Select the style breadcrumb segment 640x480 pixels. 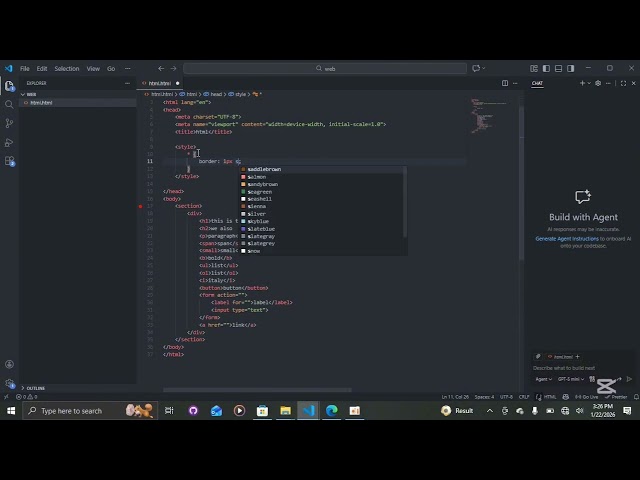click(x=237, y=94)
